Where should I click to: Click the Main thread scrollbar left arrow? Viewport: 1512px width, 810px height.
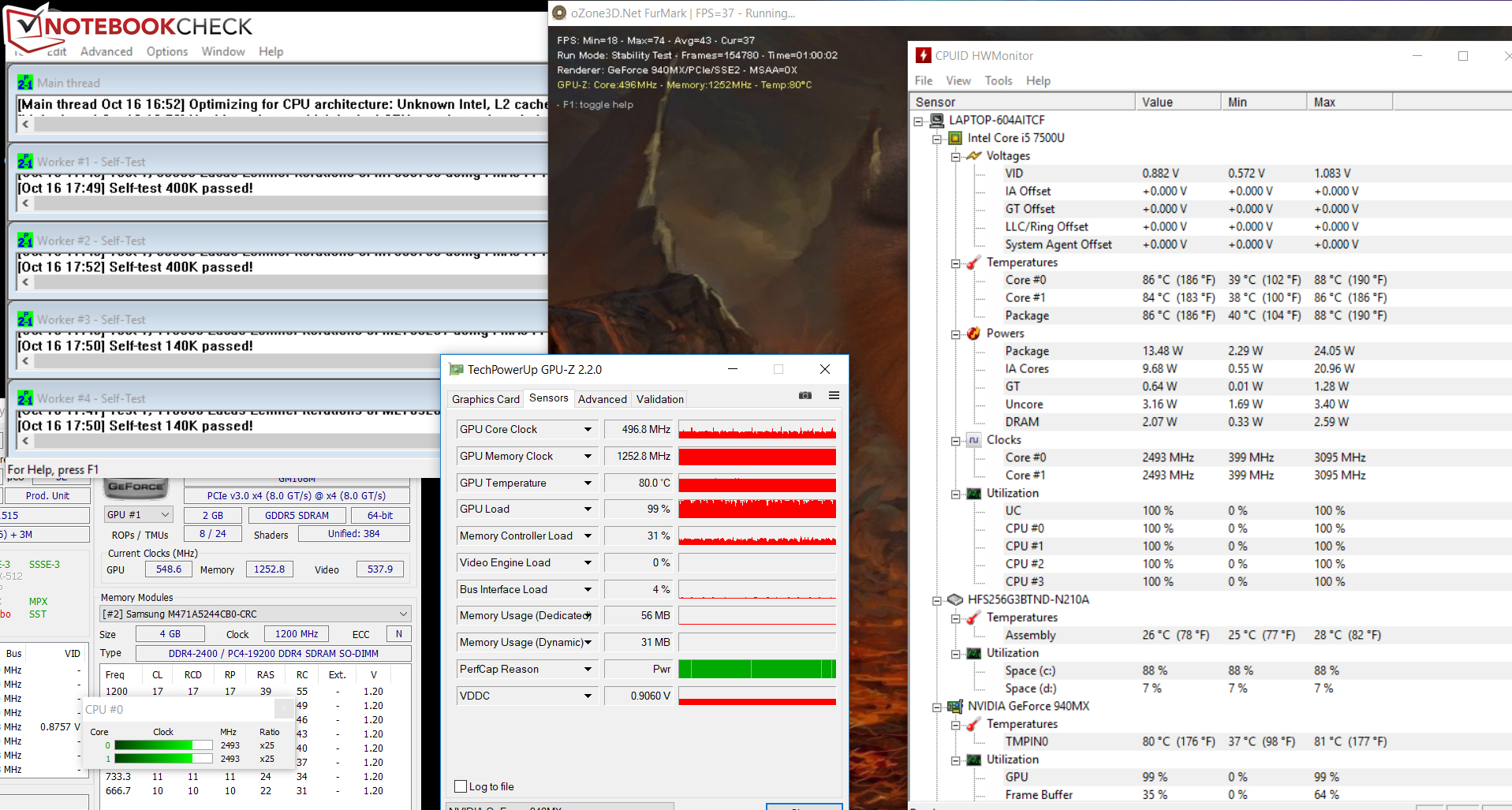click(26, 124)
